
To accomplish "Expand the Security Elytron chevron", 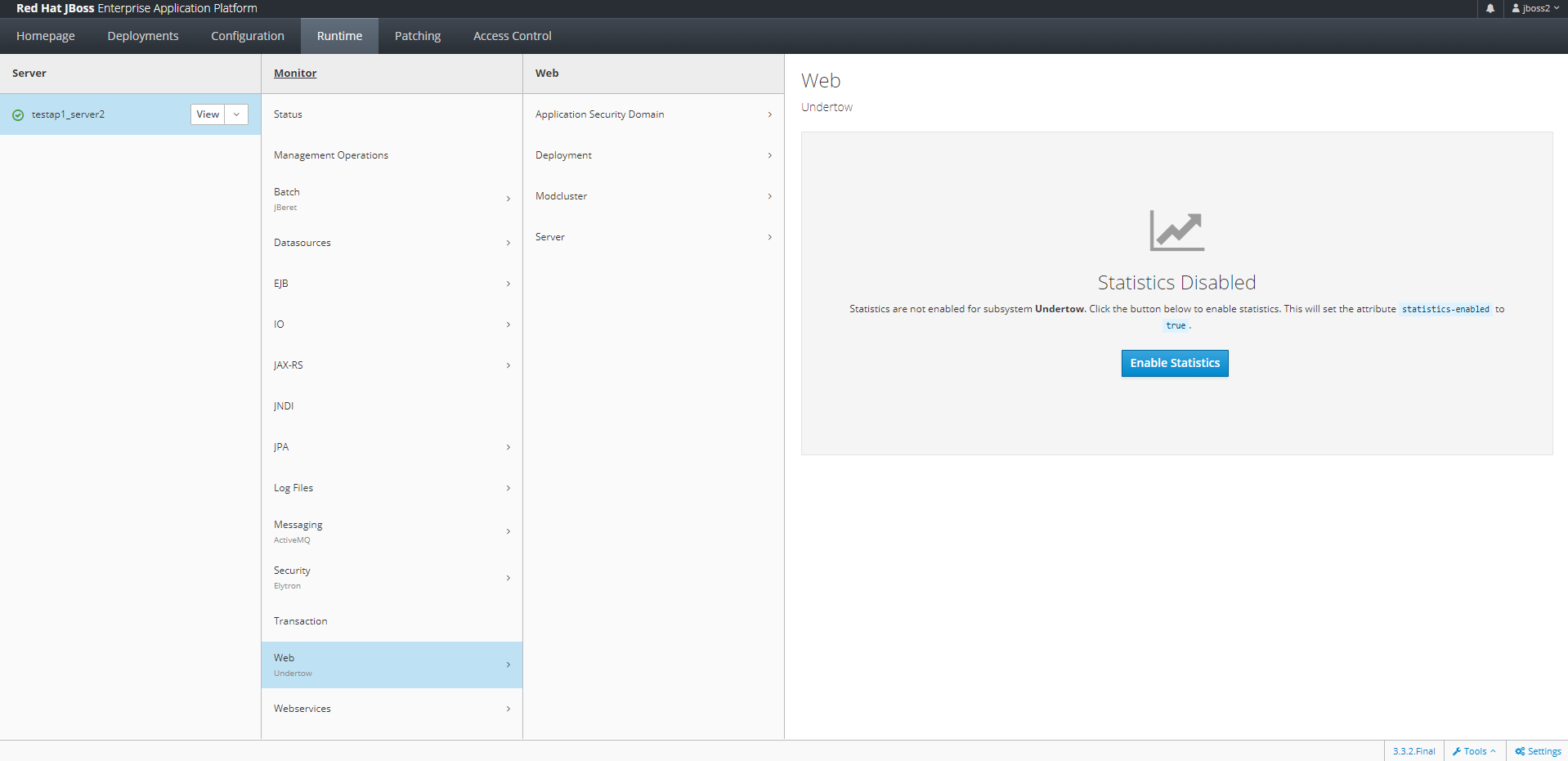I will 508,578.
